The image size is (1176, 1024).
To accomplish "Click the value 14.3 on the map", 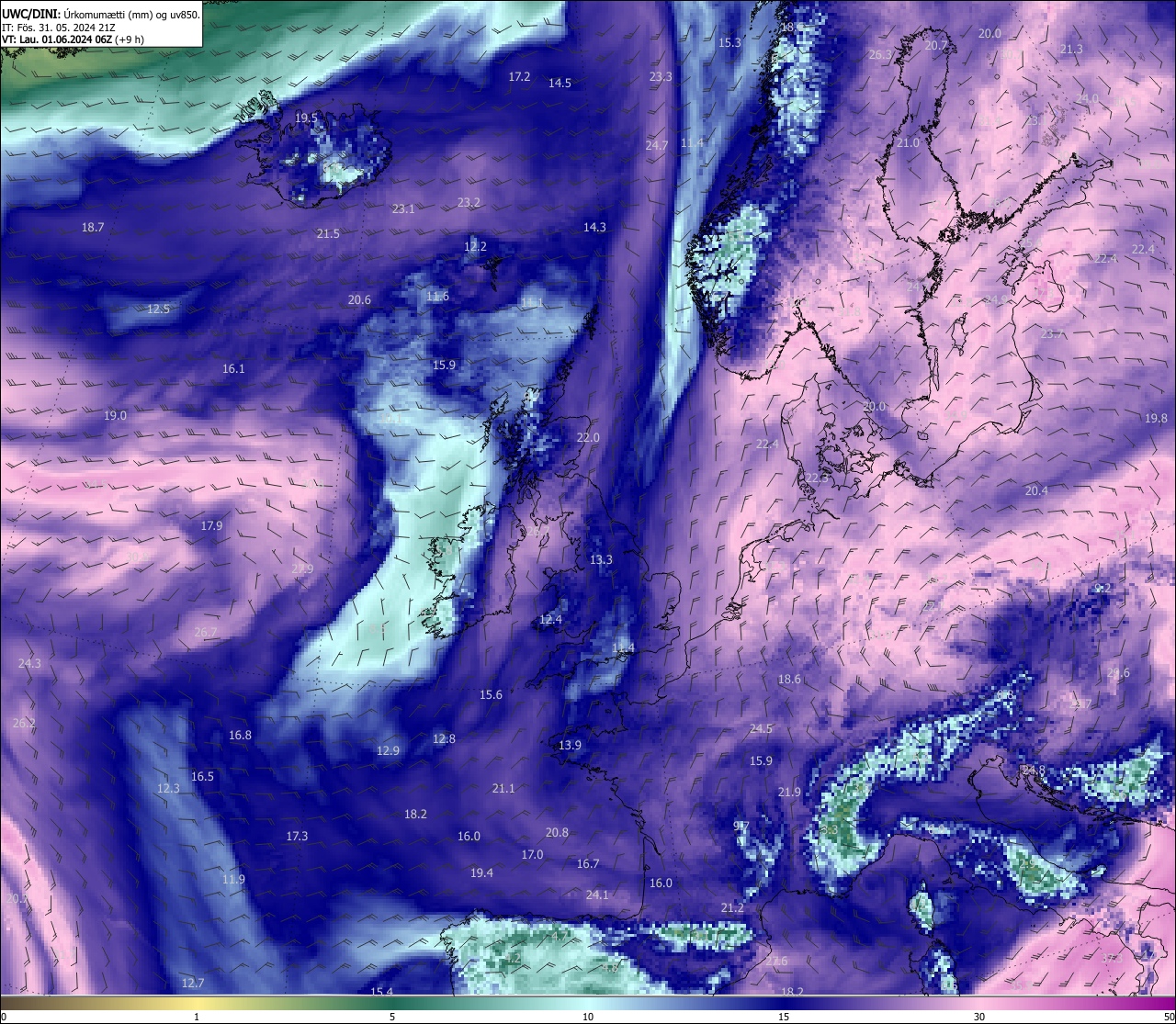I will tap(594, 228).
